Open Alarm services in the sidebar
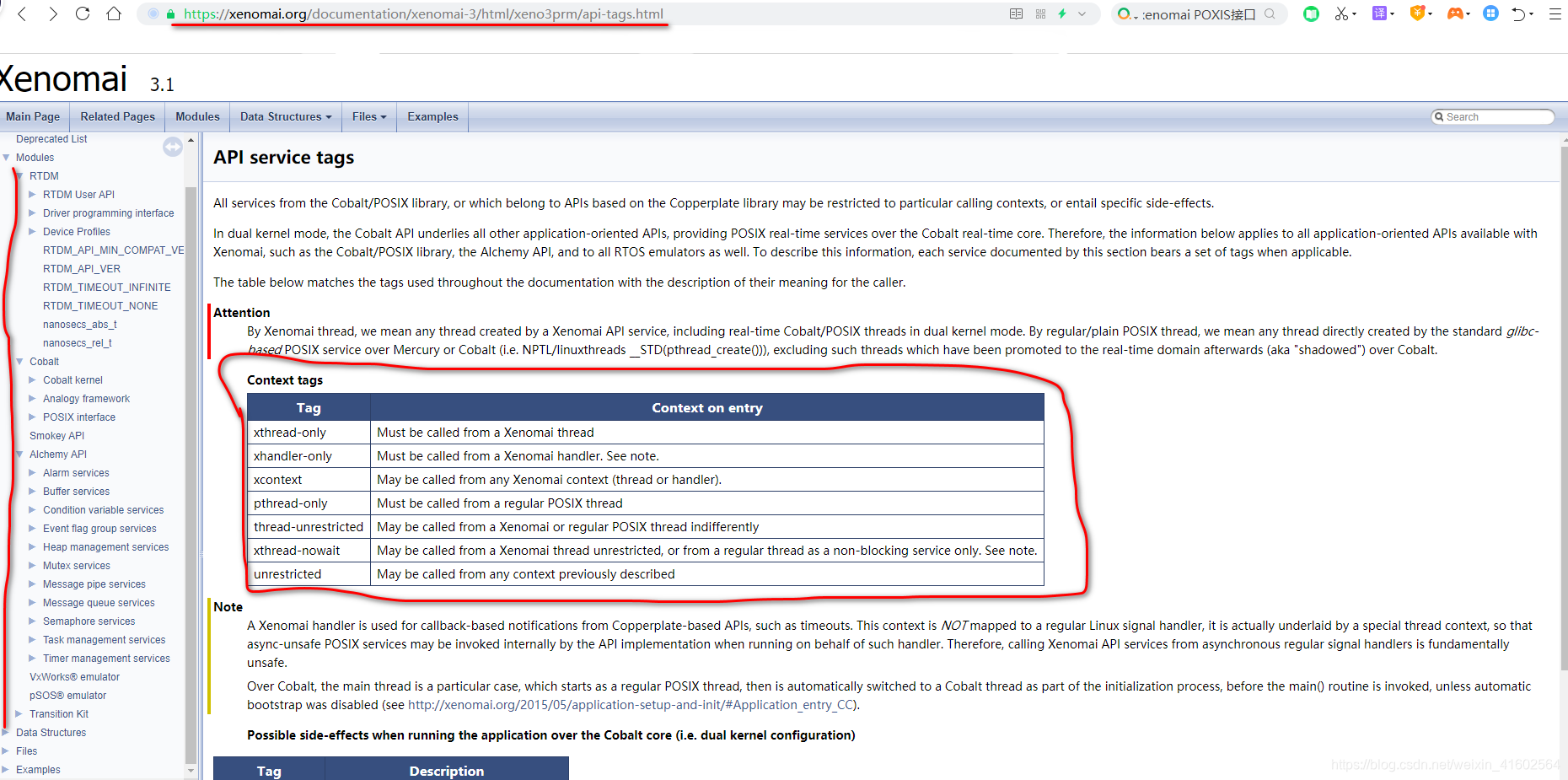Image resolution: width=1568 pixels, height=780 pixels. click(76, 473)
